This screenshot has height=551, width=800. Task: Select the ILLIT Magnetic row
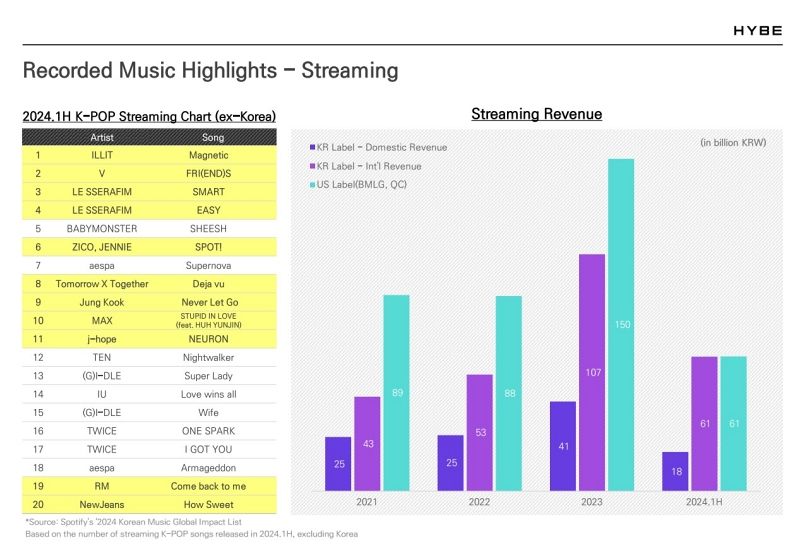[149, 155]
